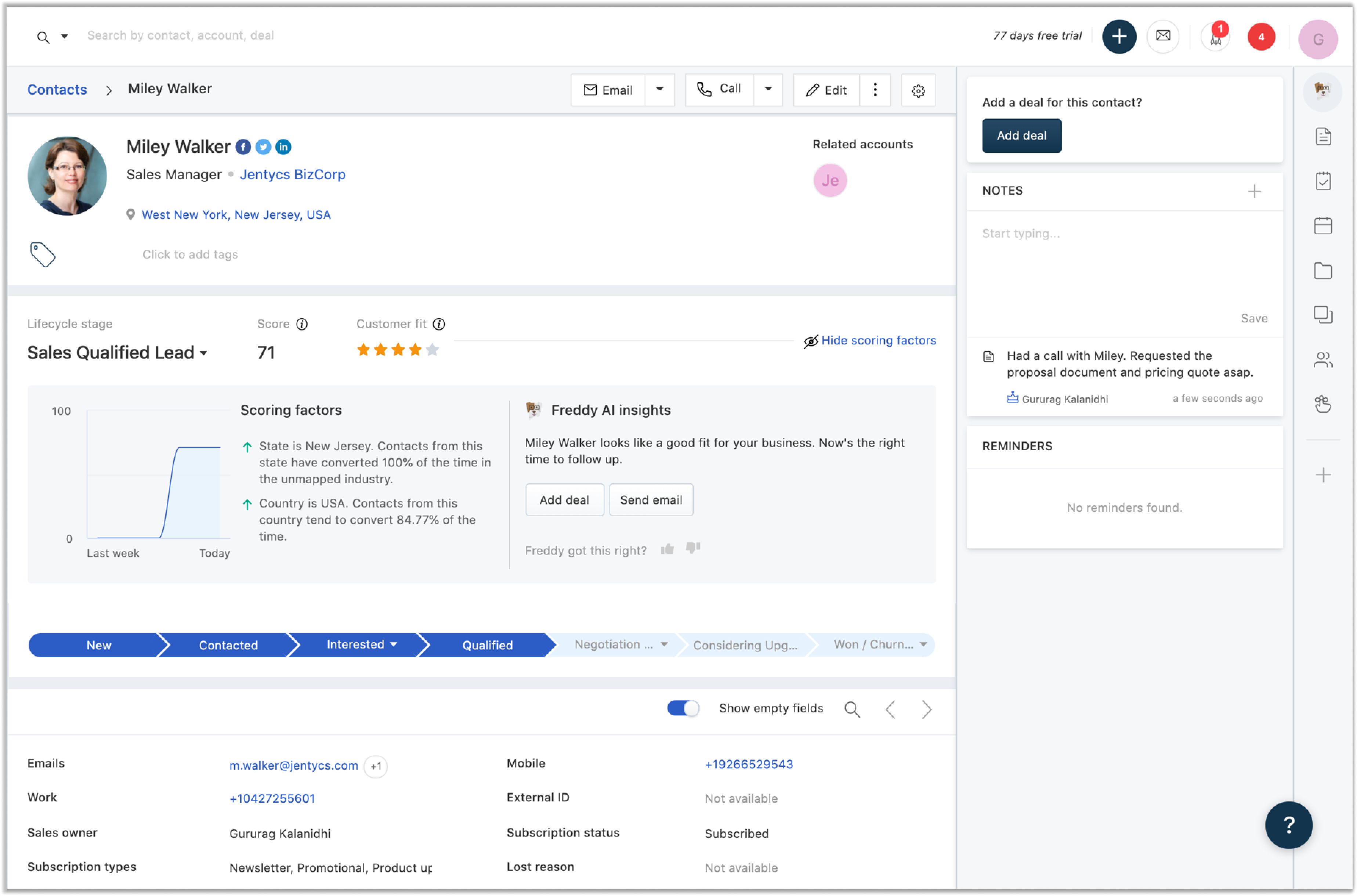Open the LinkedIn profile icon
1357x896 pixels.
(283, 147)
